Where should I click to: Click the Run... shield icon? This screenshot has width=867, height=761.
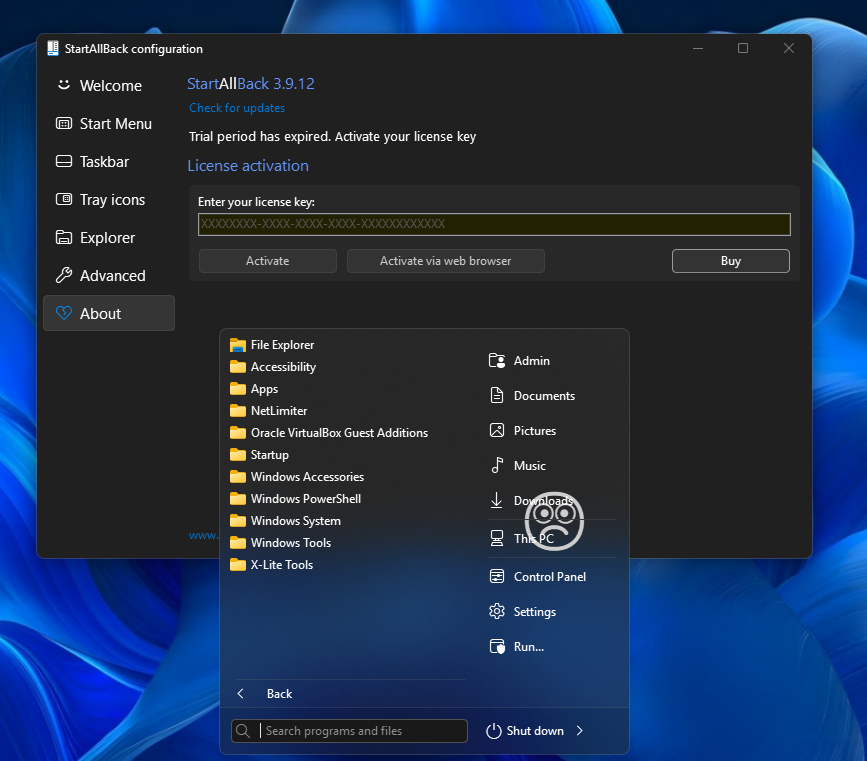pyautogui.click(x=497, y=646)
